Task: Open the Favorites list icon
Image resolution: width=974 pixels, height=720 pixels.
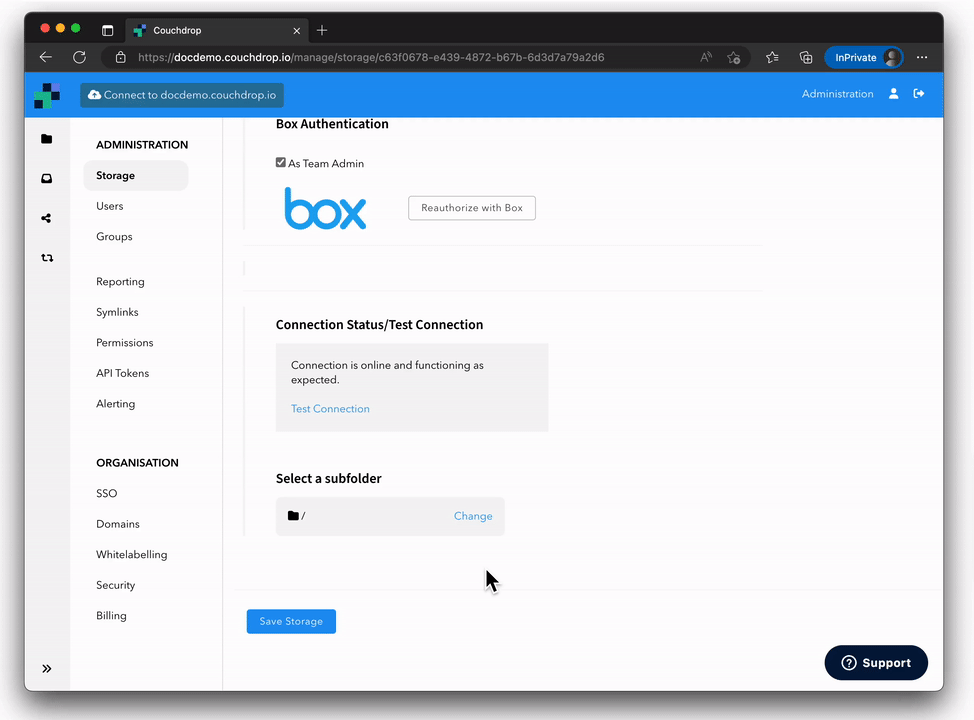Action: point(772,57)
